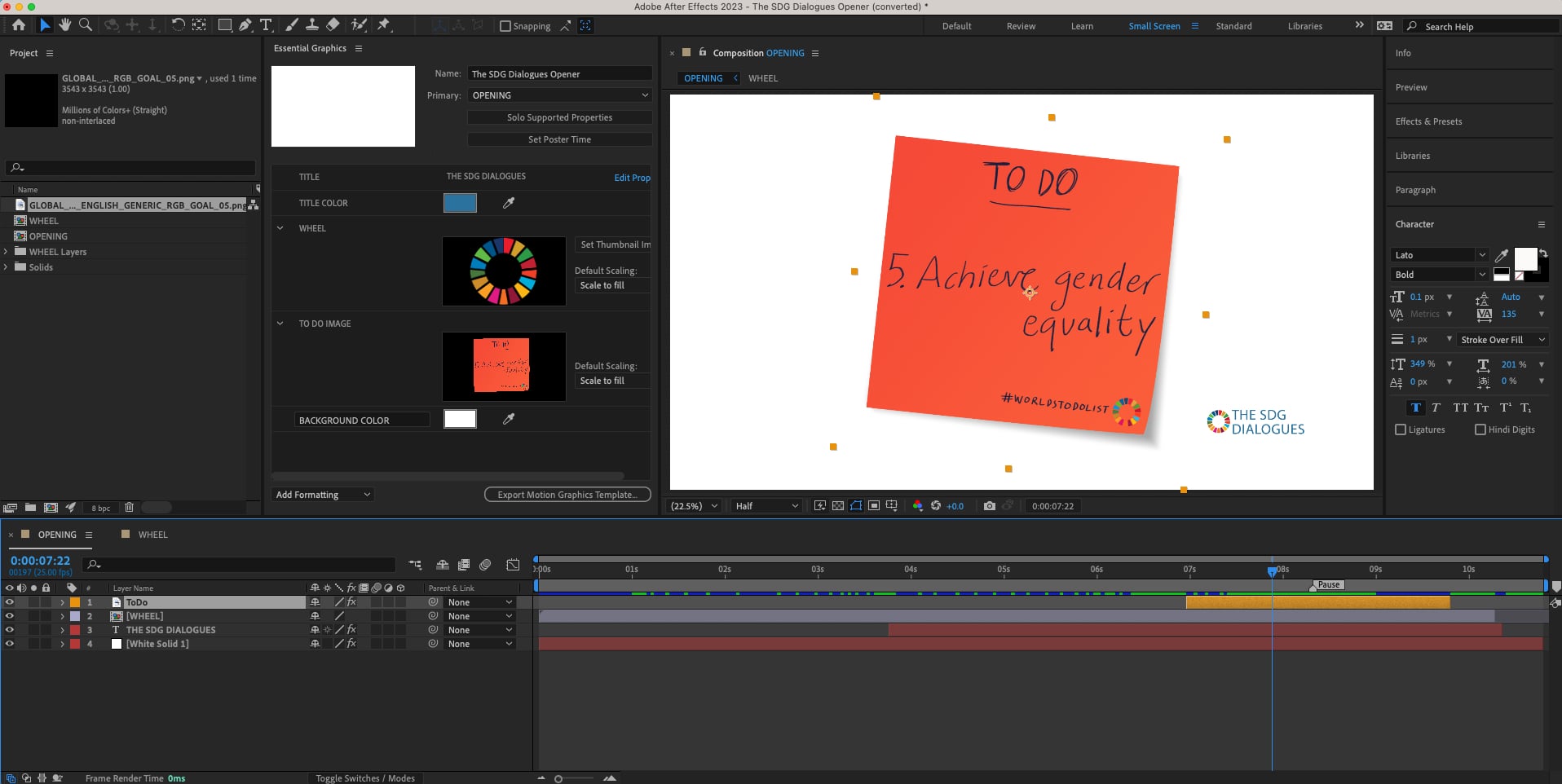Image resolution: width=1562 pixels, height=784 pixels.
Task: Open the channel and color management icon
Action: click(x=918, y=506)
